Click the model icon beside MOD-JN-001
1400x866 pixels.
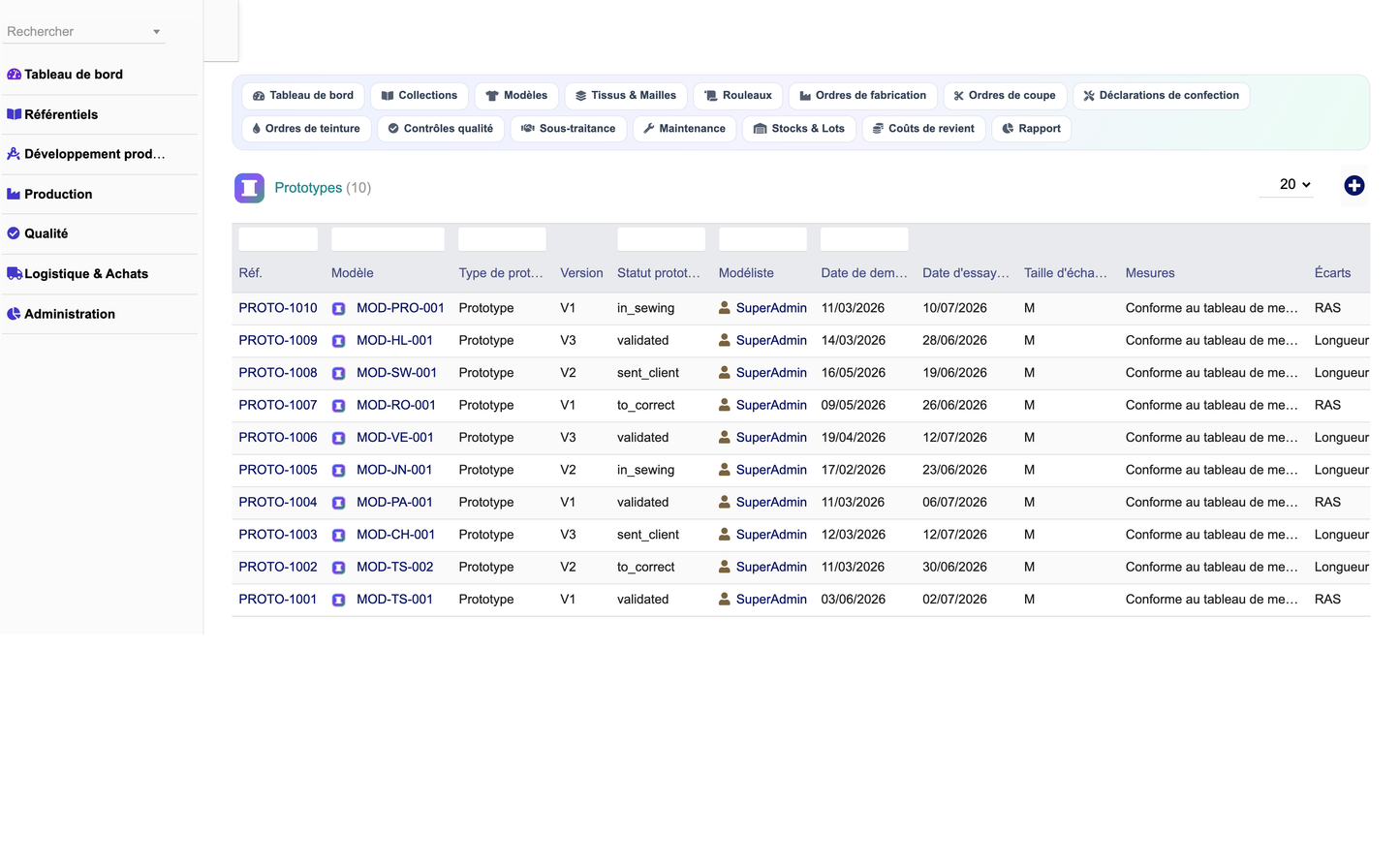[x=339, y=471]
